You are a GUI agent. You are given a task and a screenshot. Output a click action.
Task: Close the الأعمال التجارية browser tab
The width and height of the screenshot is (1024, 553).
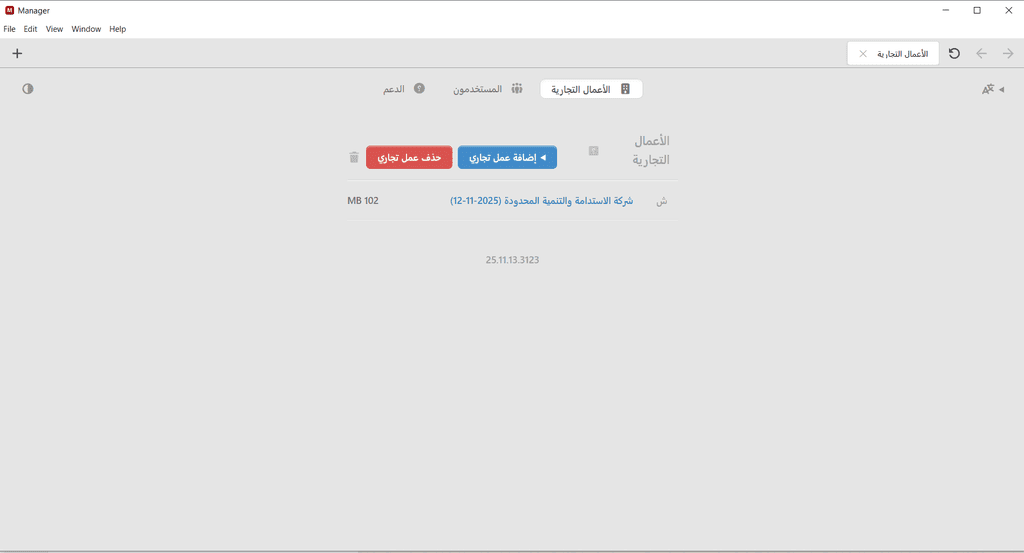[863, 54]
